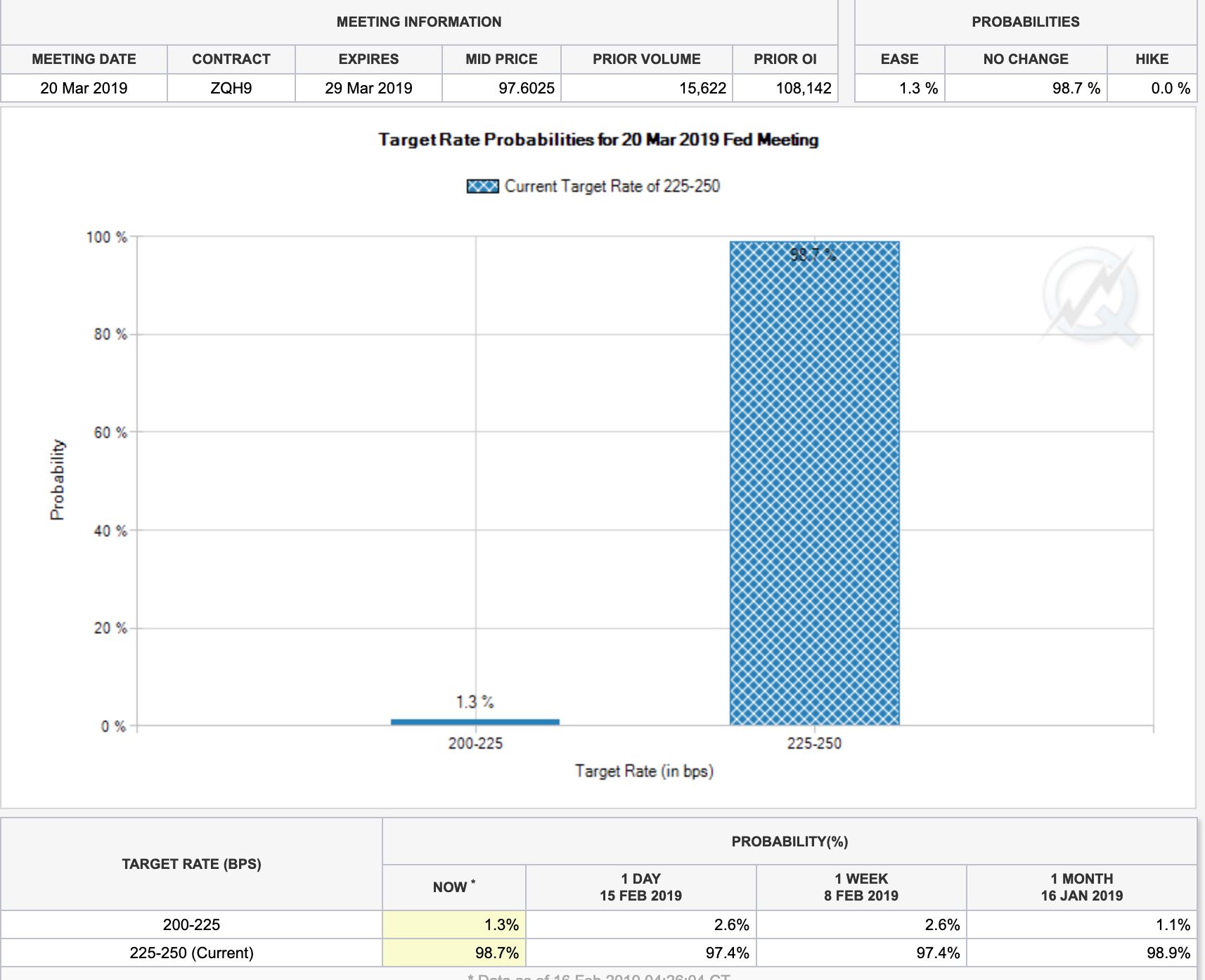Select the 1 WEEK 8 FEB 2019 header
Viewport: 1205px width, 980px height.
tap(861, 886)
